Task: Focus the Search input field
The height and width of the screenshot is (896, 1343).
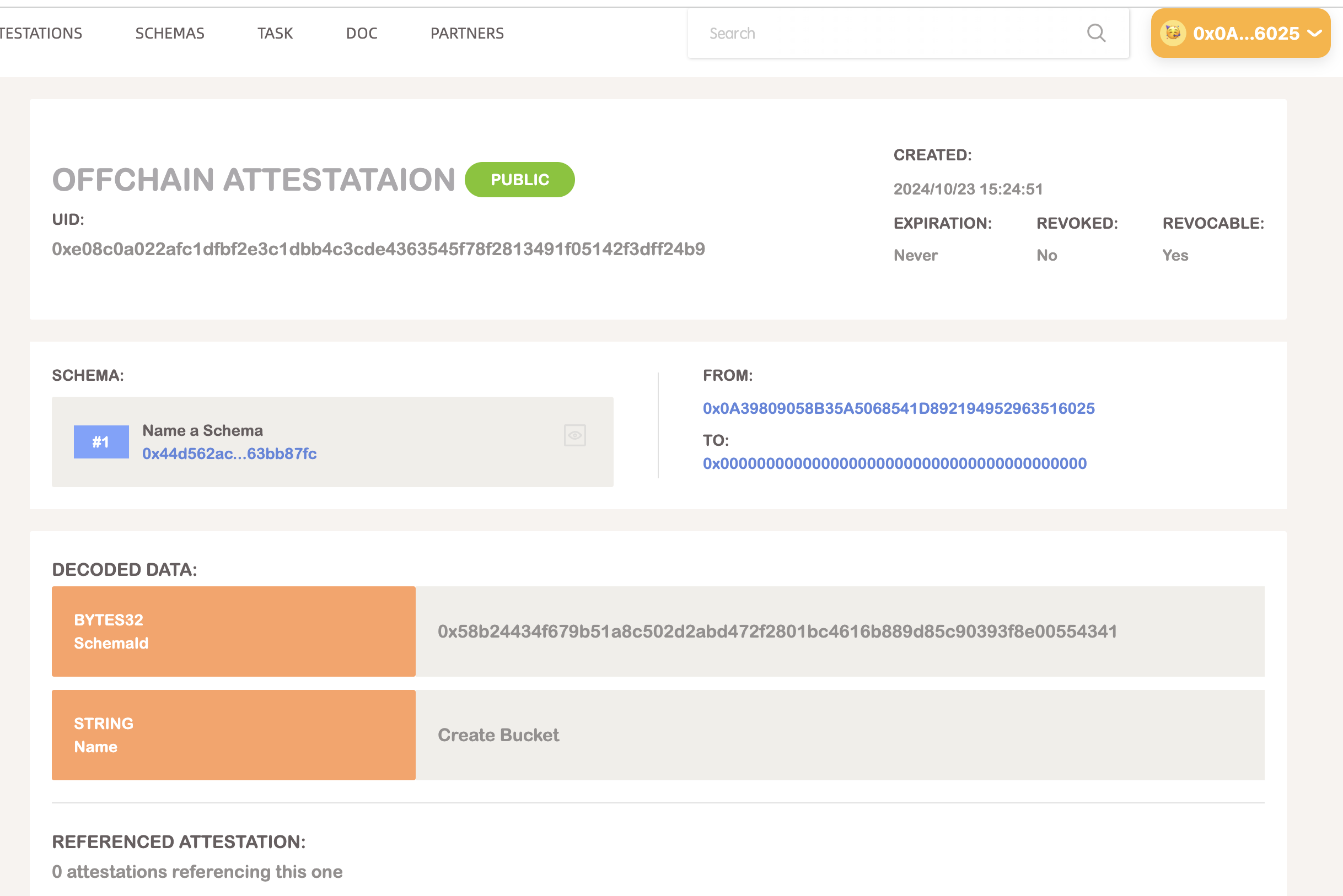Action: [x=886, y=33]
